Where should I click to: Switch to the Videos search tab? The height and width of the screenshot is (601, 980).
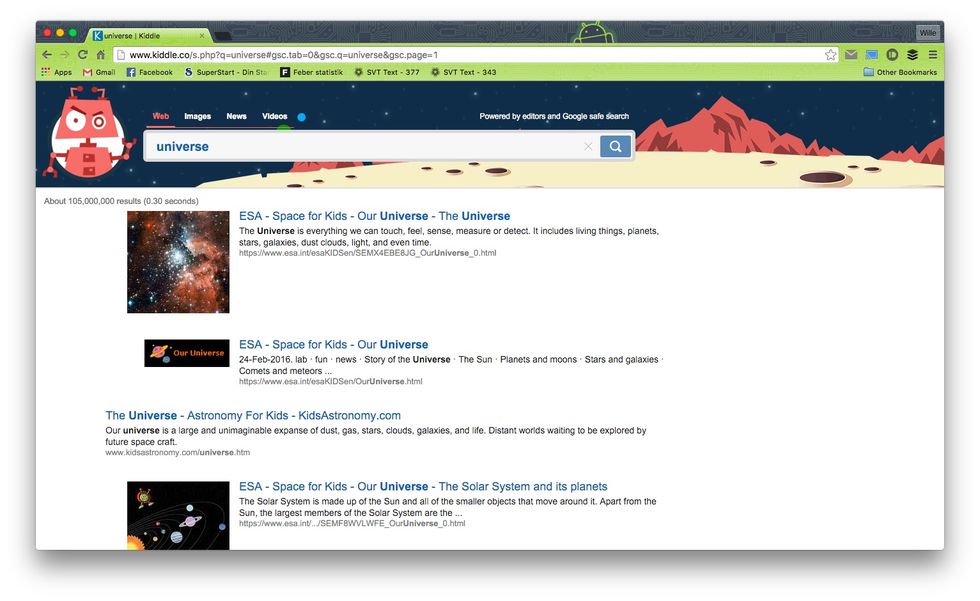(x=274, y=116)
